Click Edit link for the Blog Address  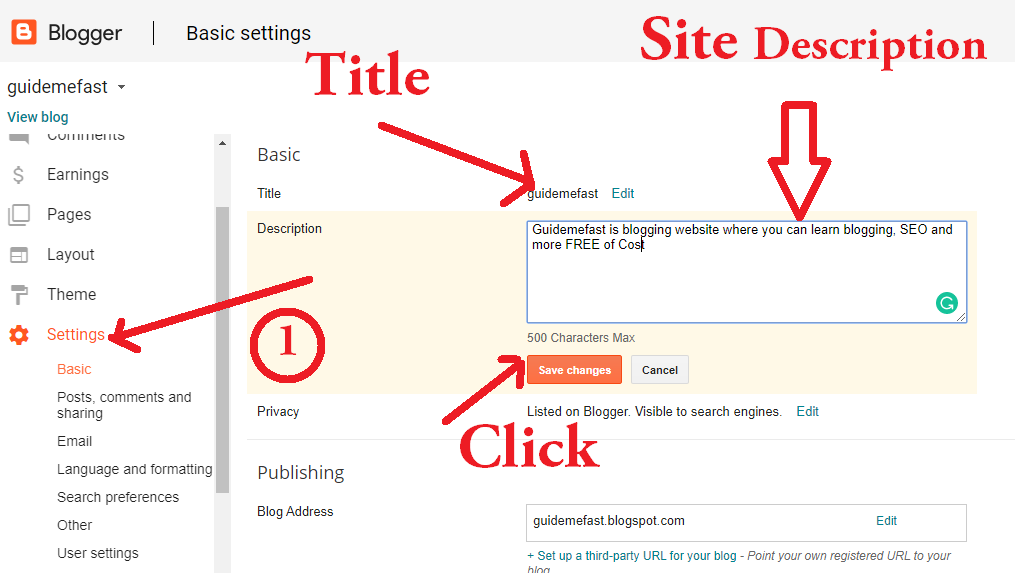coord(886,521)
